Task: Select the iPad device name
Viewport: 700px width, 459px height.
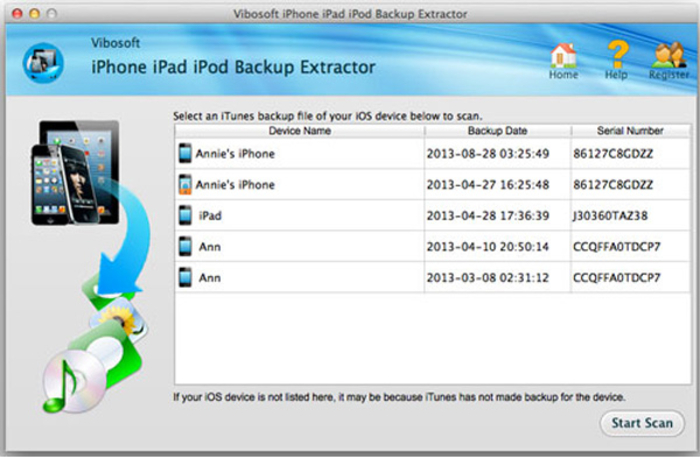Action: [x=210, y=216]
